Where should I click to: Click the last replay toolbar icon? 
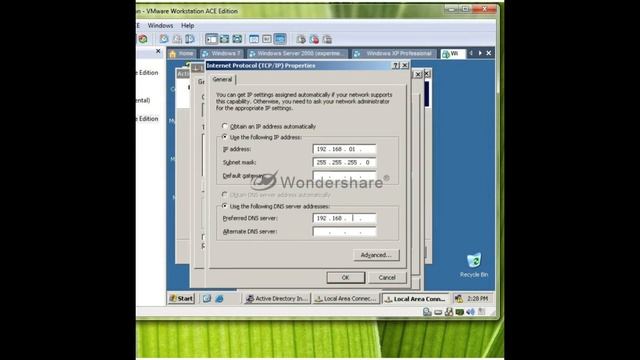coord(327,39)
